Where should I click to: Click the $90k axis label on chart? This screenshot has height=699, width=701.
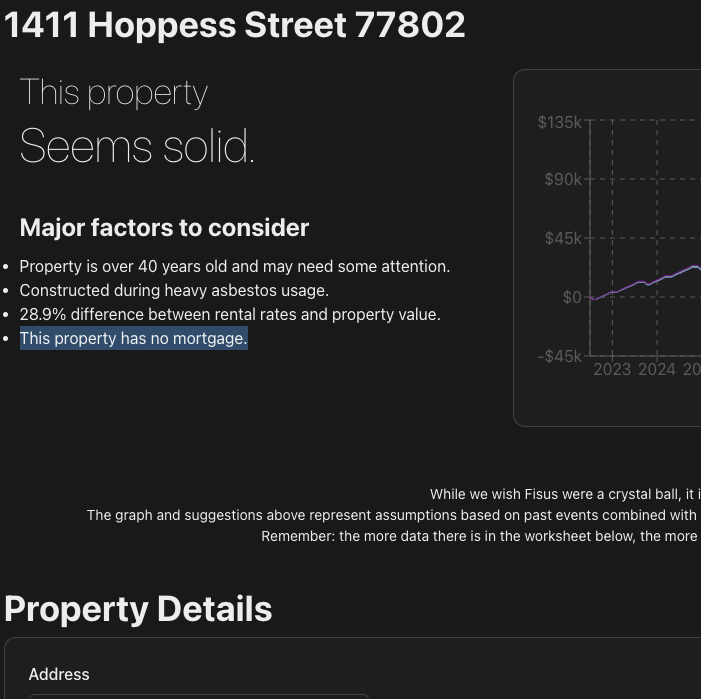click(562, 179)
